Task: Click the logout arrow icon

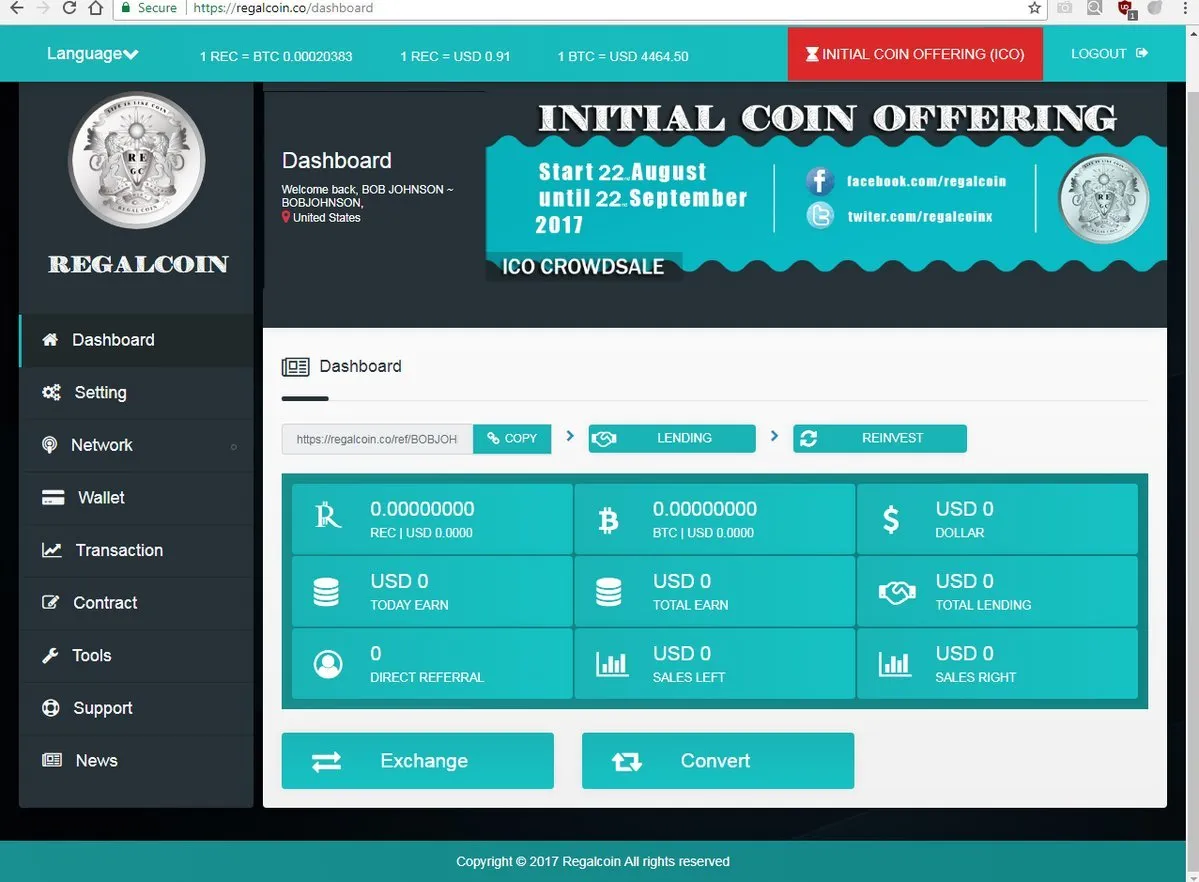Action: click(1142, 53)
